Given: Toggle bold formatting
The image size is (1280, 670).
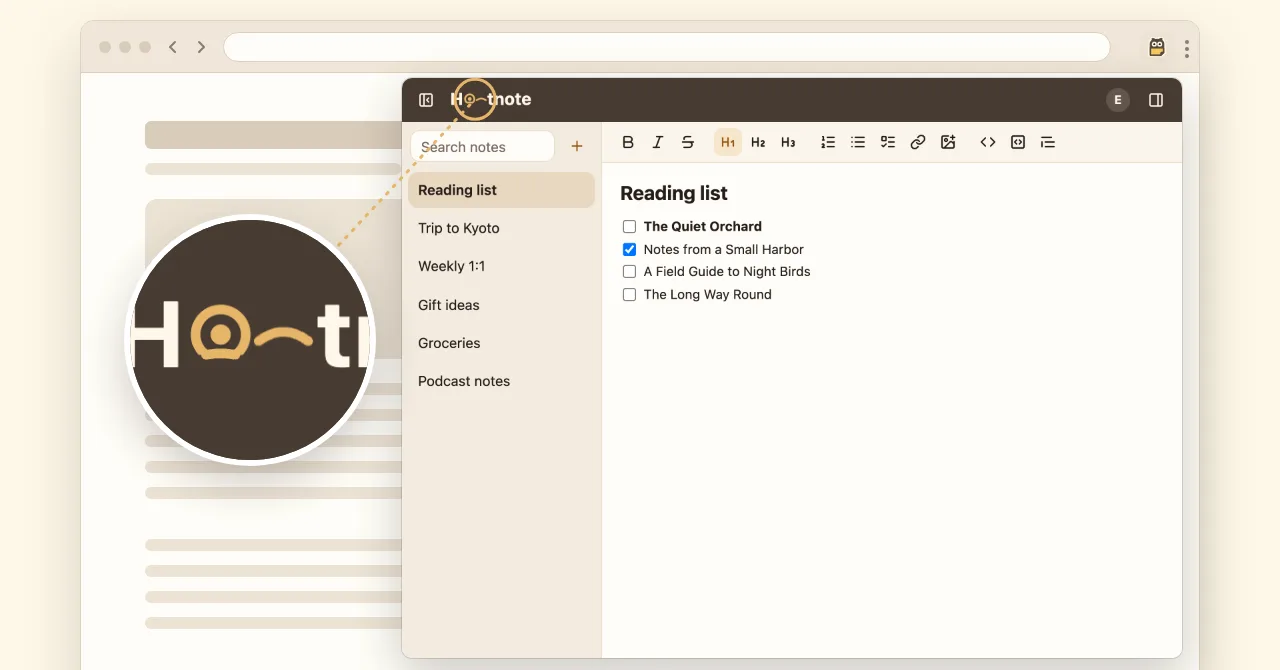Looking at the screenshot, I should 628,142.
